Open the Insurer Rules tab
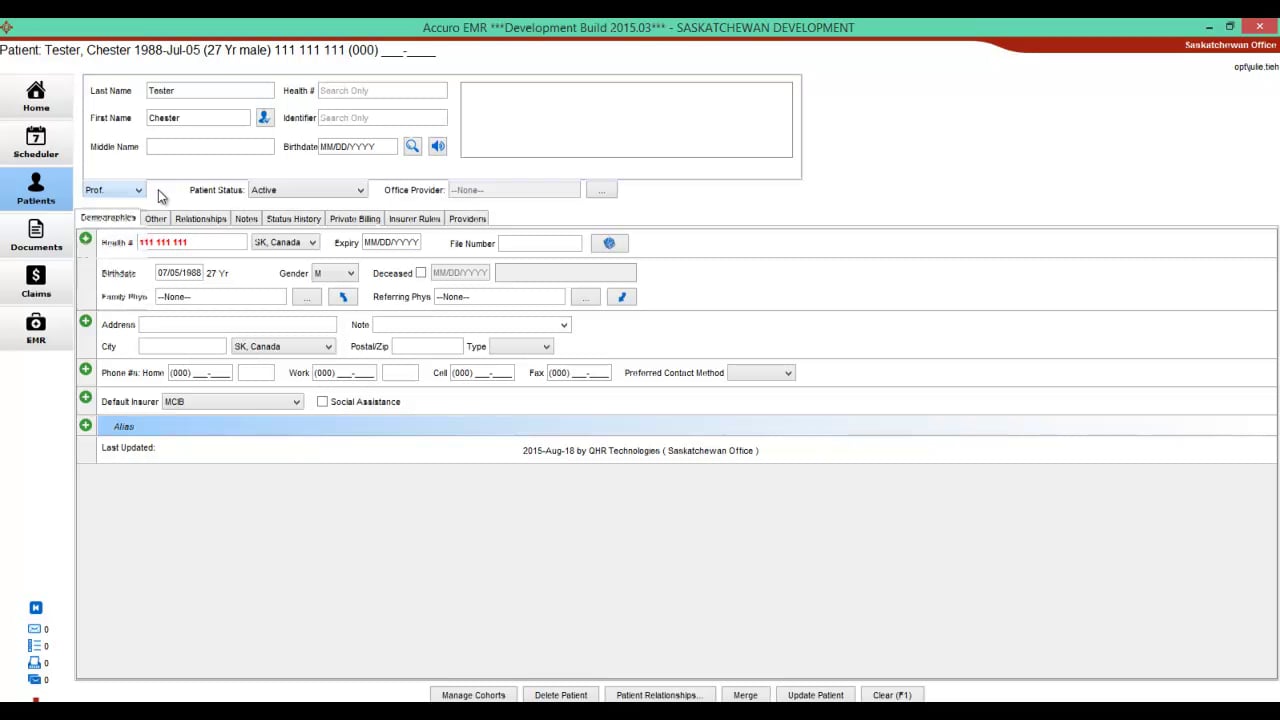This screenshot has width=1280, height=720. coord(415,219)
